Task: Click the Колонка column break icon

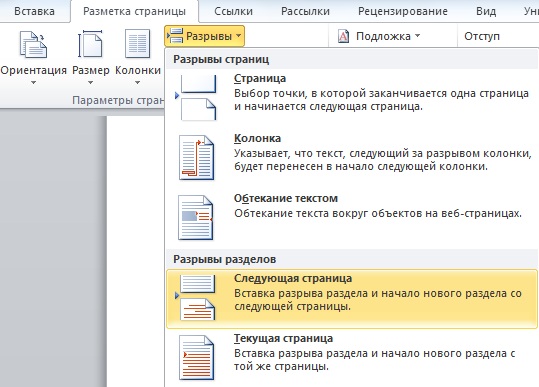Action: click(x=196, y=157)
